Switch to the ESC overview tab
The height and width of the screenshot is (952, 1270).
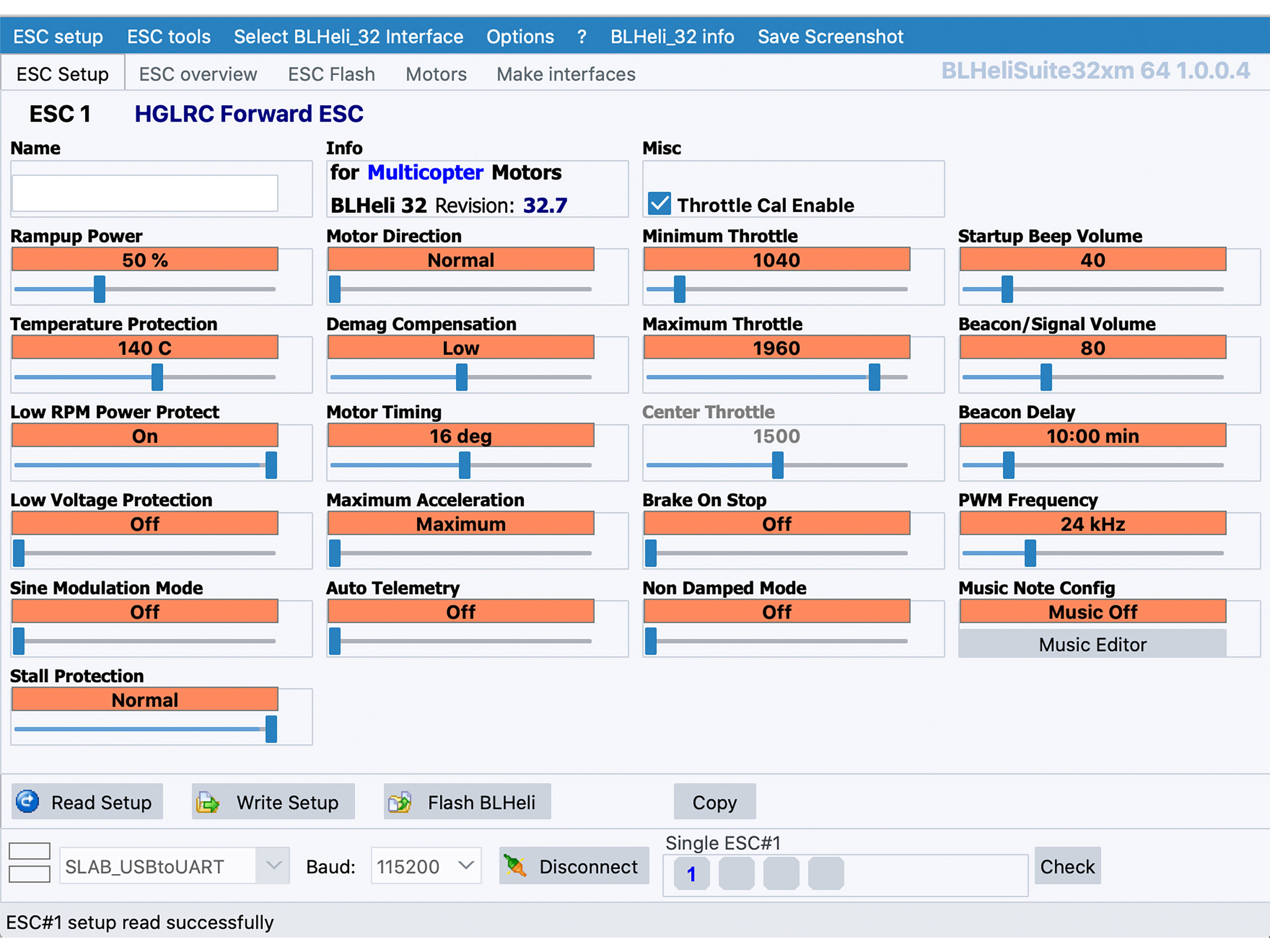tap(198, 74)
